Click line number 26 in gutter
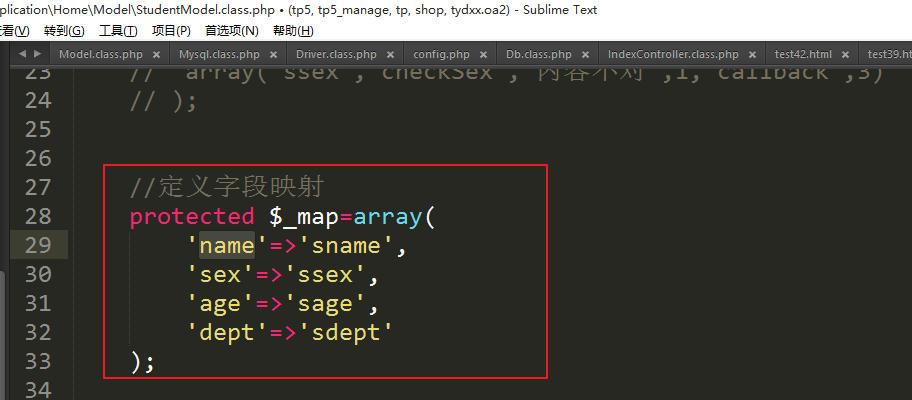 [x=38, y=159]
